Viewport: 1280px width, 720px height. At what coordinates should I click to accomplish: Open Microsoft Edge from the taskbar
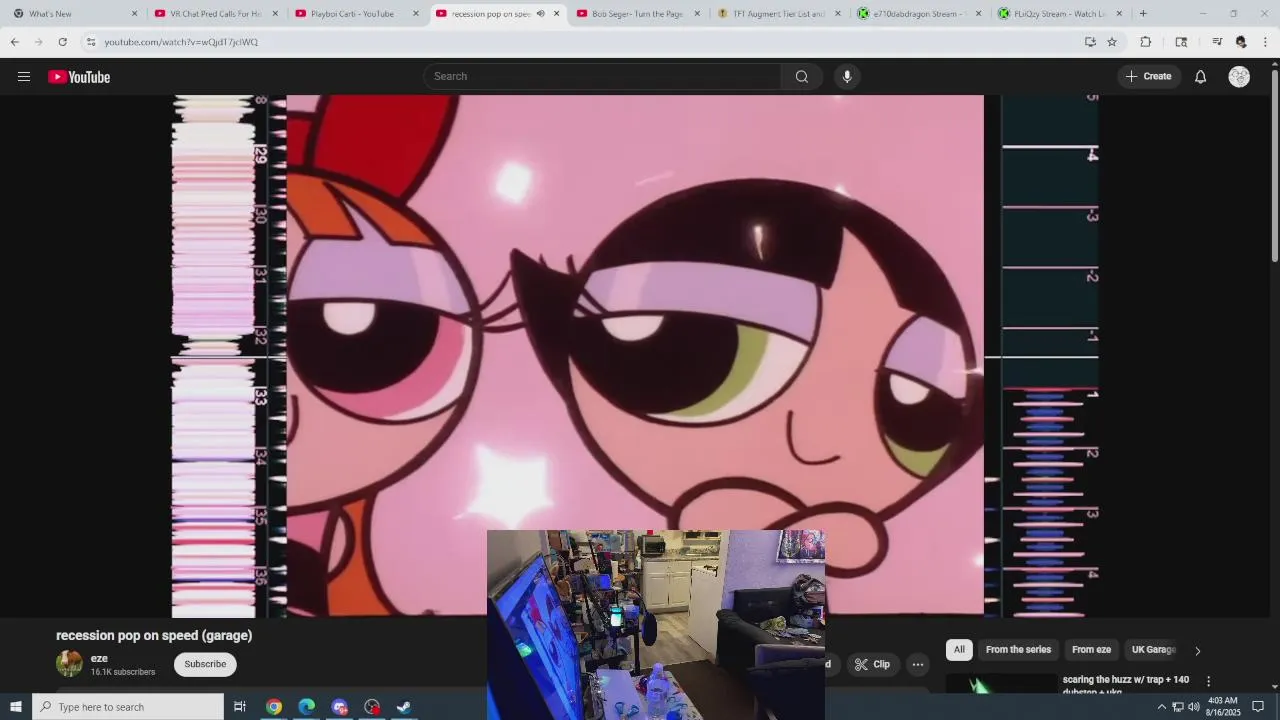(x=307, y=707)
